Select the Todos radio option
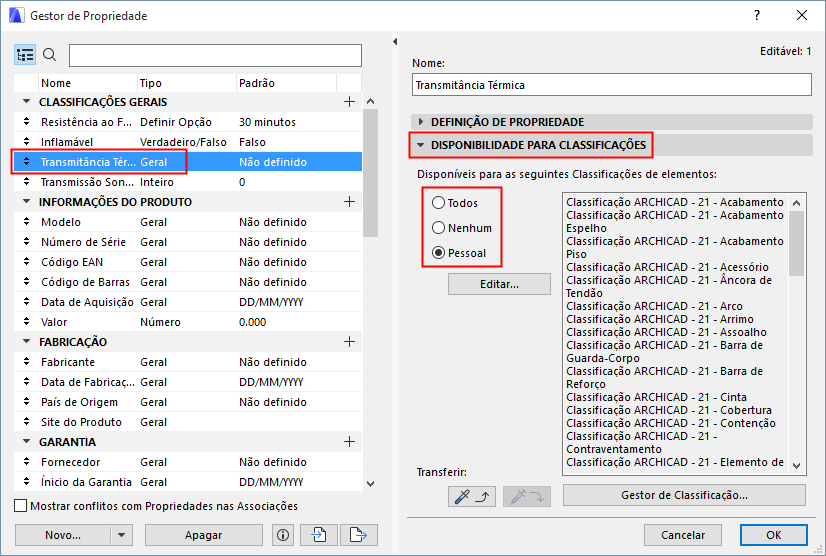 click(438, 203)
